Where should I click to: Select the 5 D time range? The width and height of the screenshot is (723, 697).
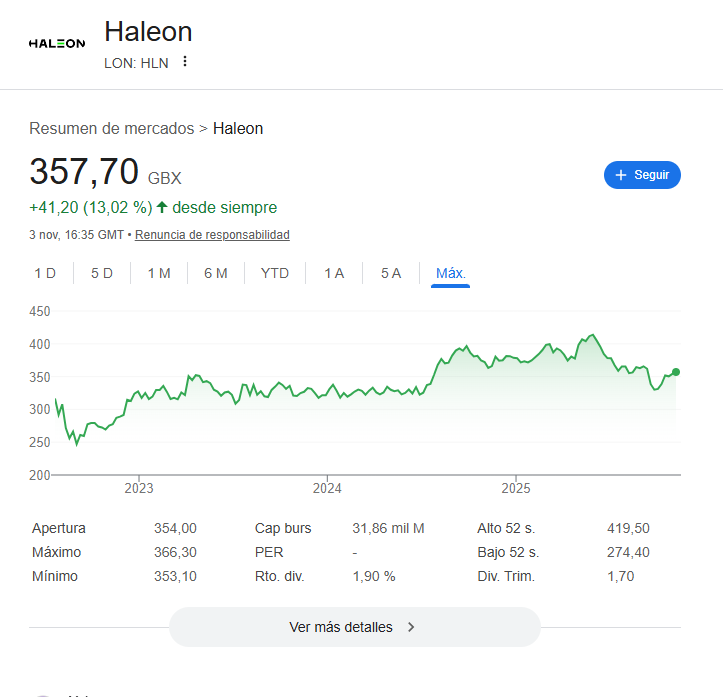coord(102,273)
